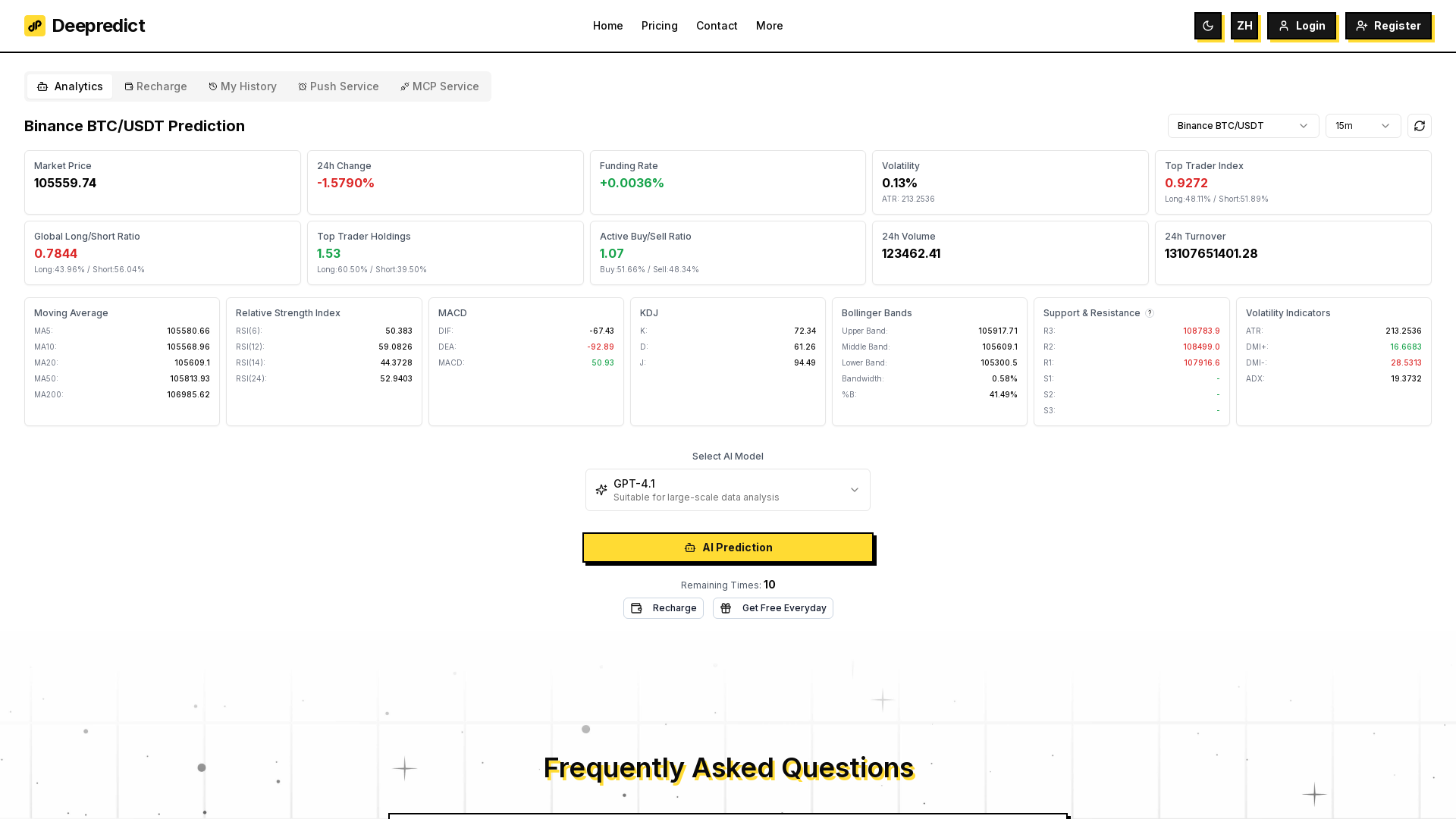Click the sparkle icon beside GPT-4.1

tap(601, 490)
